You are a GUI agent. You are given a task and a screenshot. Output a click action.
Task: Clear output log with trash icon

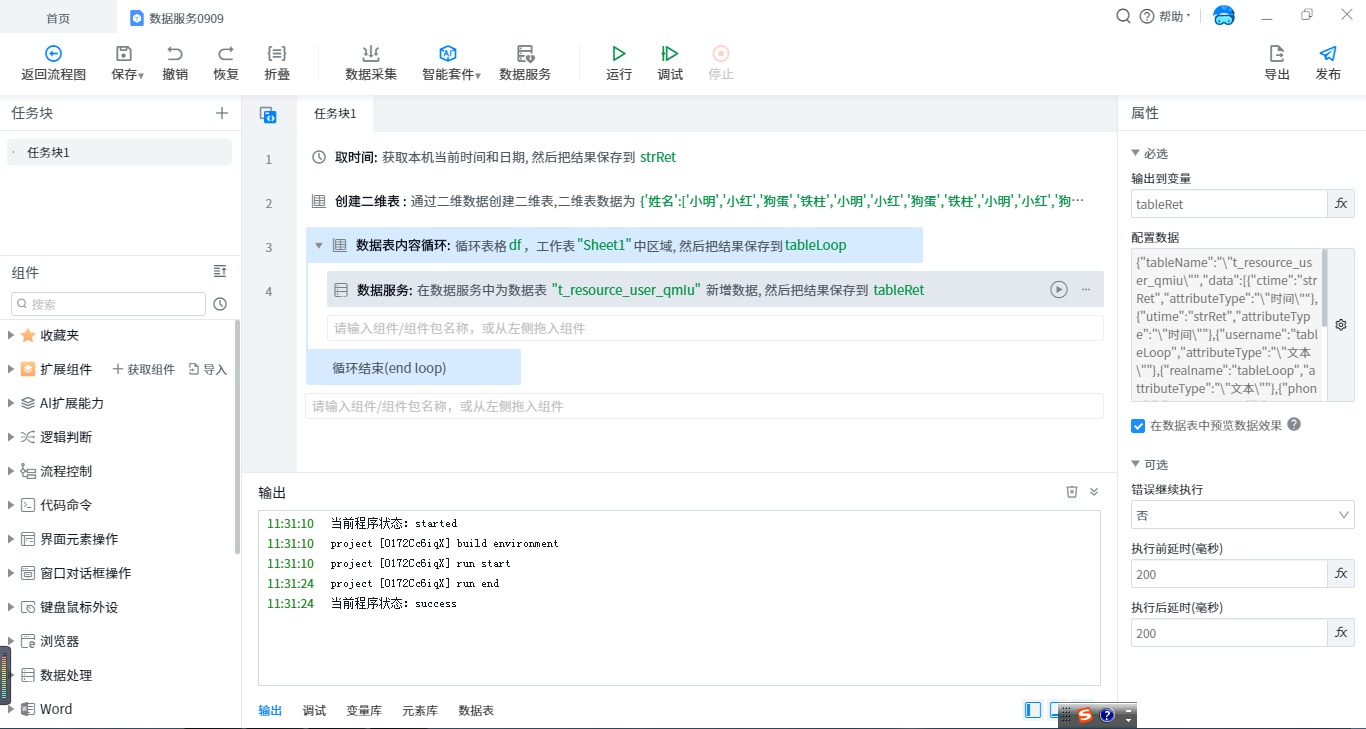point(1072,492)
